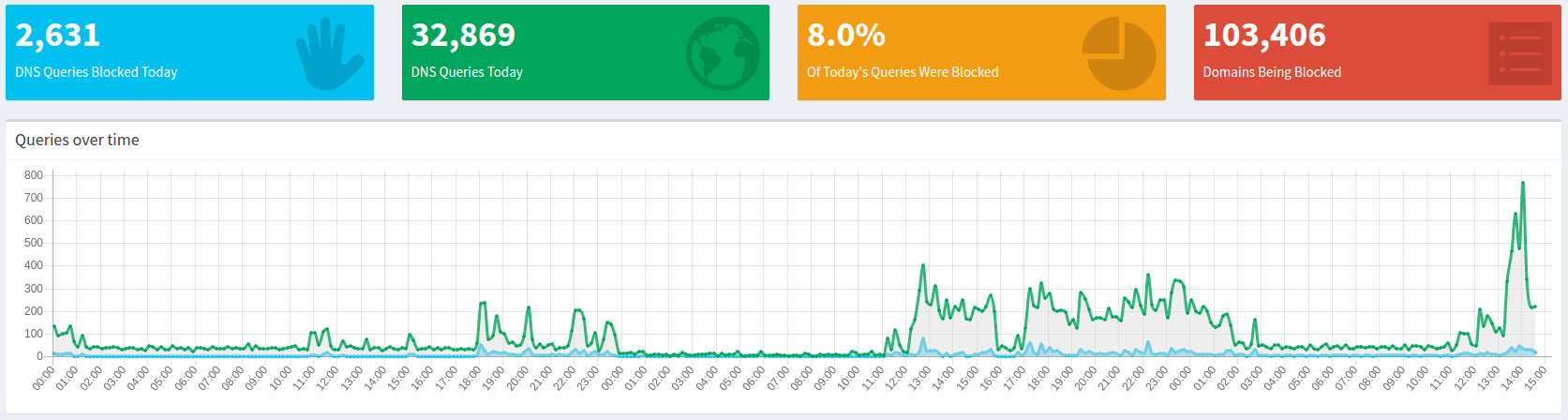This screenshot has height=420, width=1568.
Task: Click the 103,406 domains count
Action: [x=1264, y=35]
